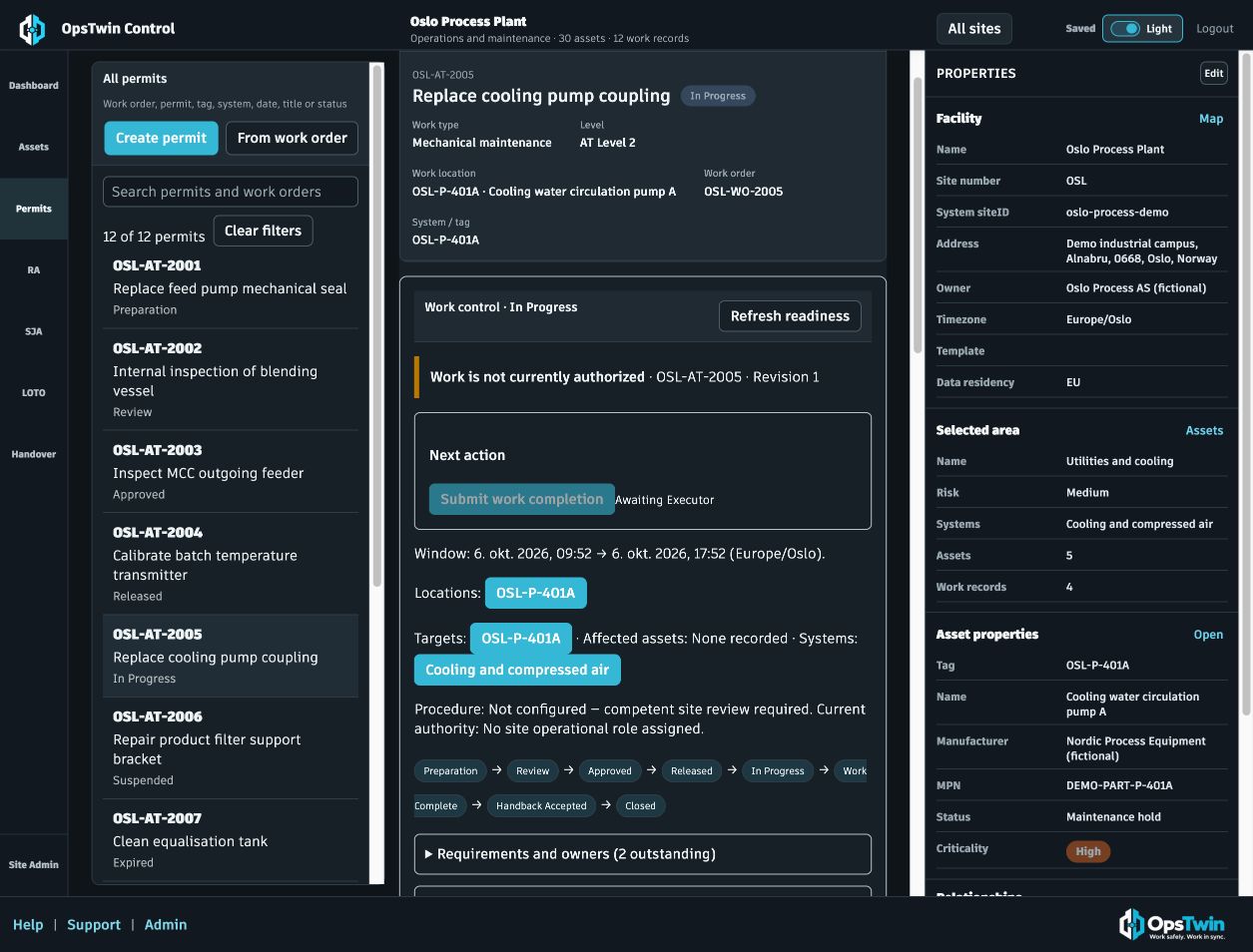Open Map link for Facility
Viewport: 1253px width, 952px height.
click(1211, 119)
